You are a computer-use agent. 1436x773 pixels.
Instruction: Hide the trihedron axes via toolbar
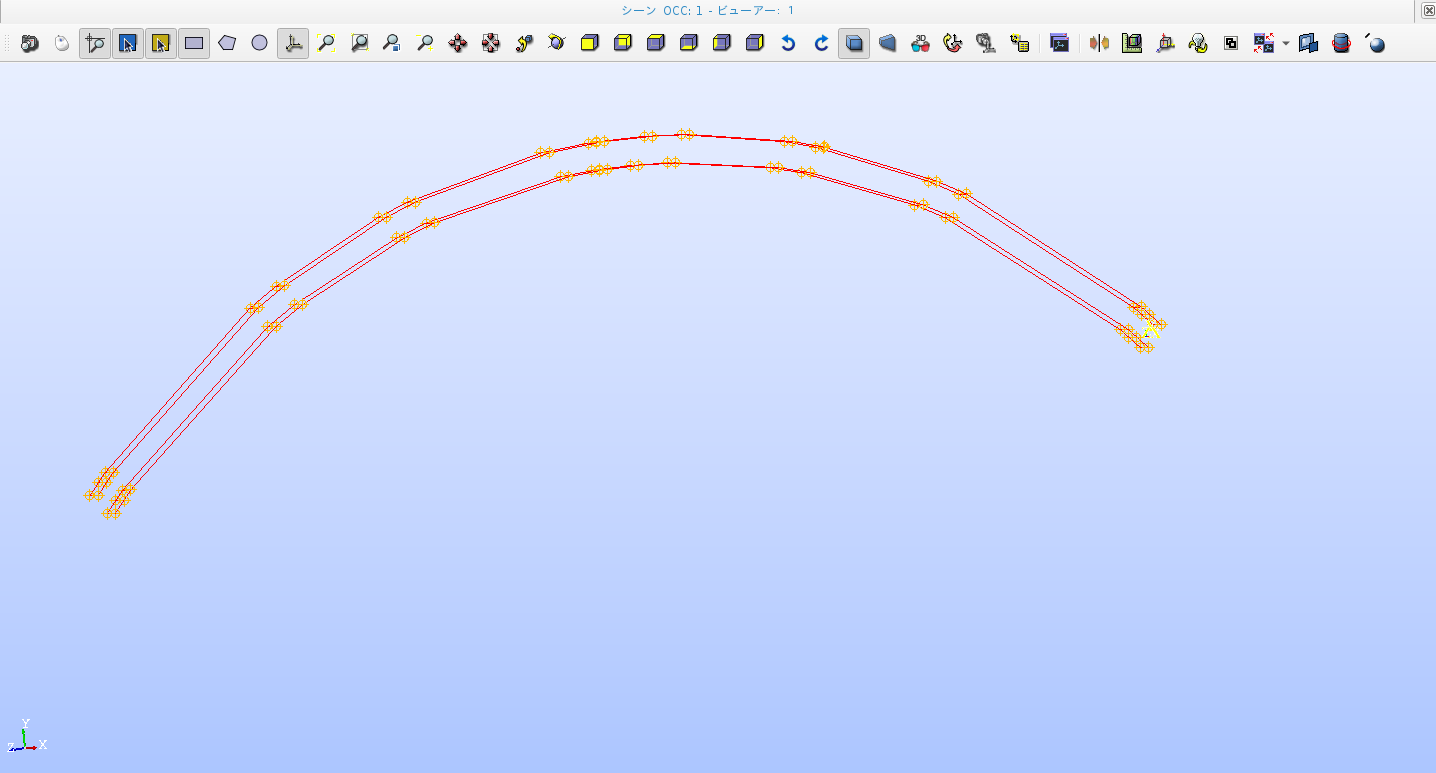coord(293,43)
